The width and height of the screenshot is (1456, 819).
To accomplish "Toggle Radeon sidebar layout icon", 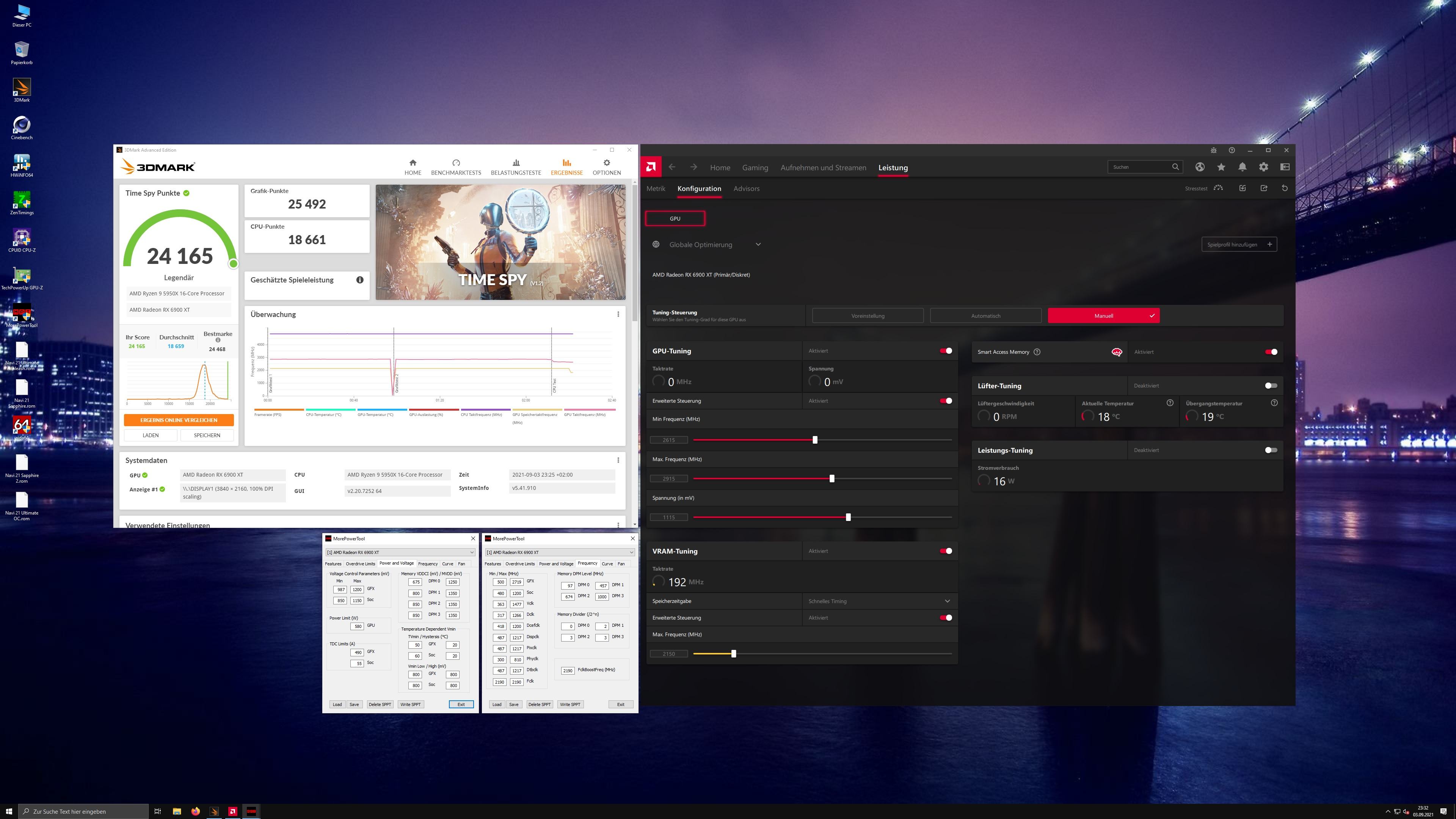I will click(1285, 167).
